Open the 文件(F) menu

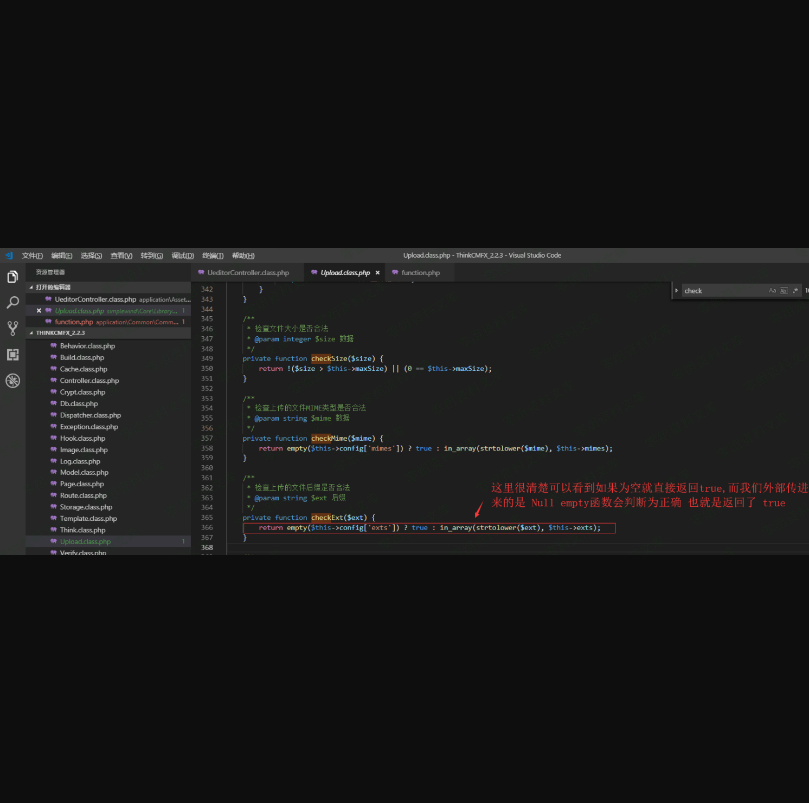(33, 255)
